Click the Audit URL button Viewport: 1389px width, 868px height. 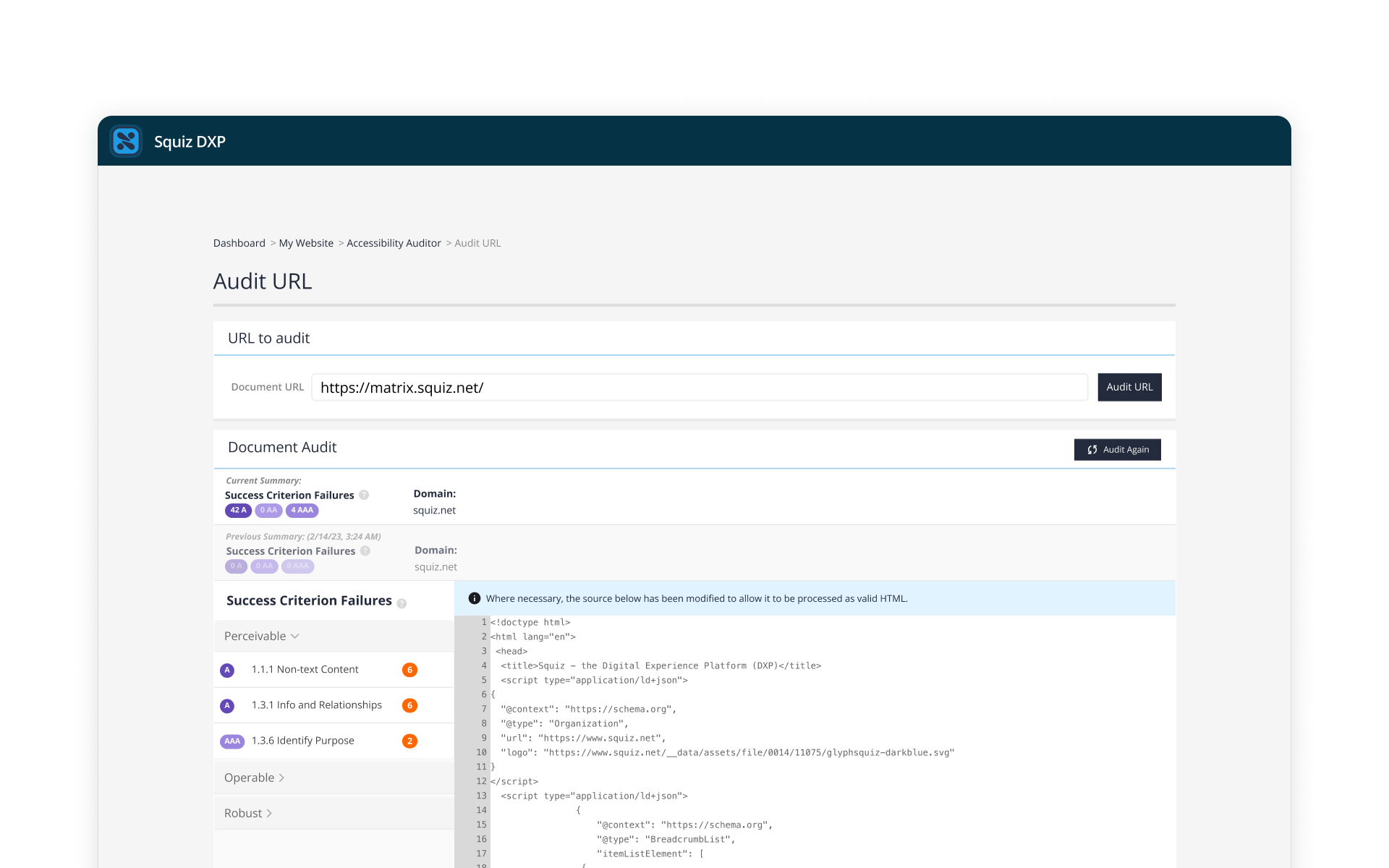pyautogui.click(x=1129, y=387)
